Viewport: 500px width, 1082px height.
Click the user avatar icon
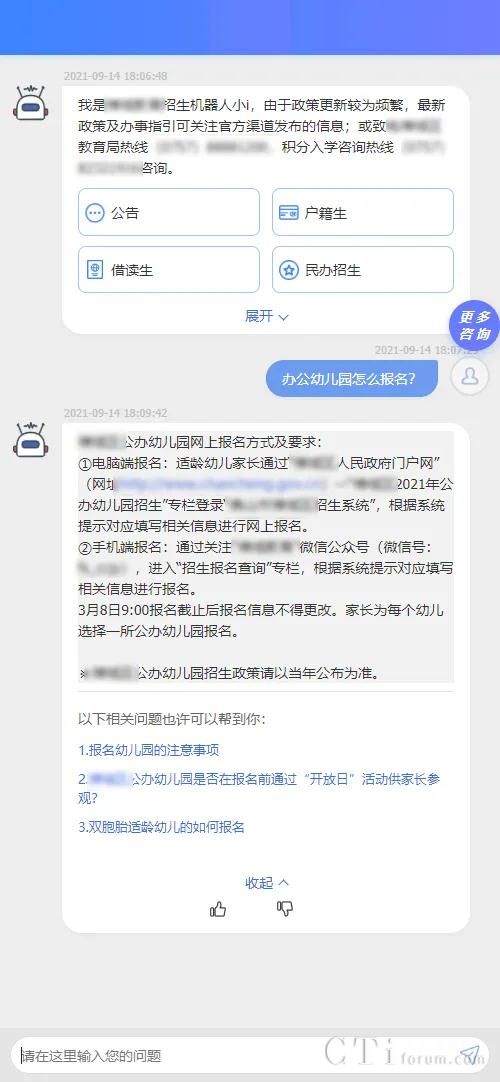[x=470, y=376]
